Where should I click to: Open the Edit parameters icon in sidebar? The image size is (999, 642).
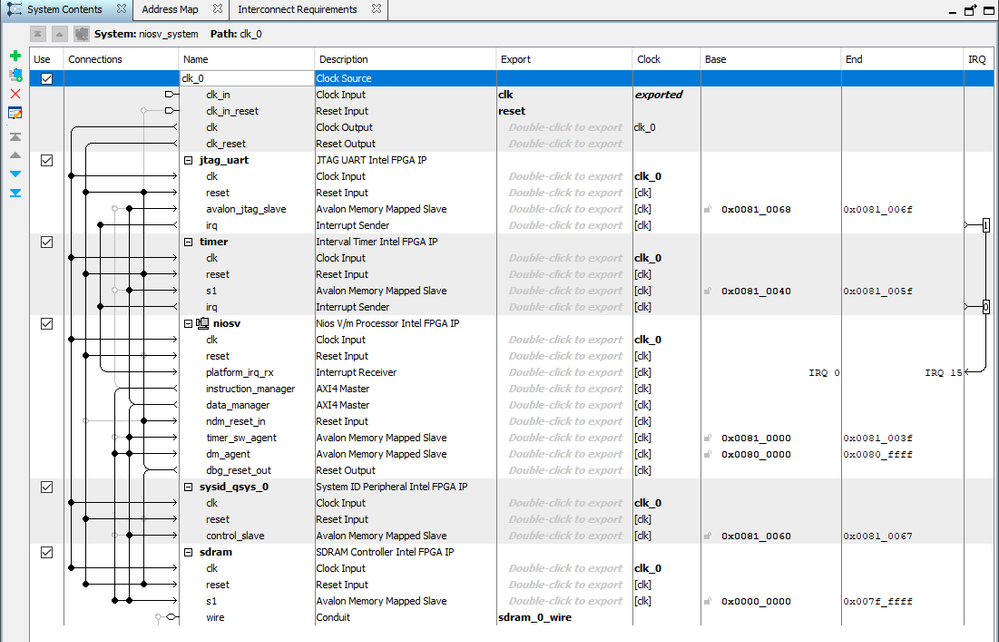coord(15,112)
